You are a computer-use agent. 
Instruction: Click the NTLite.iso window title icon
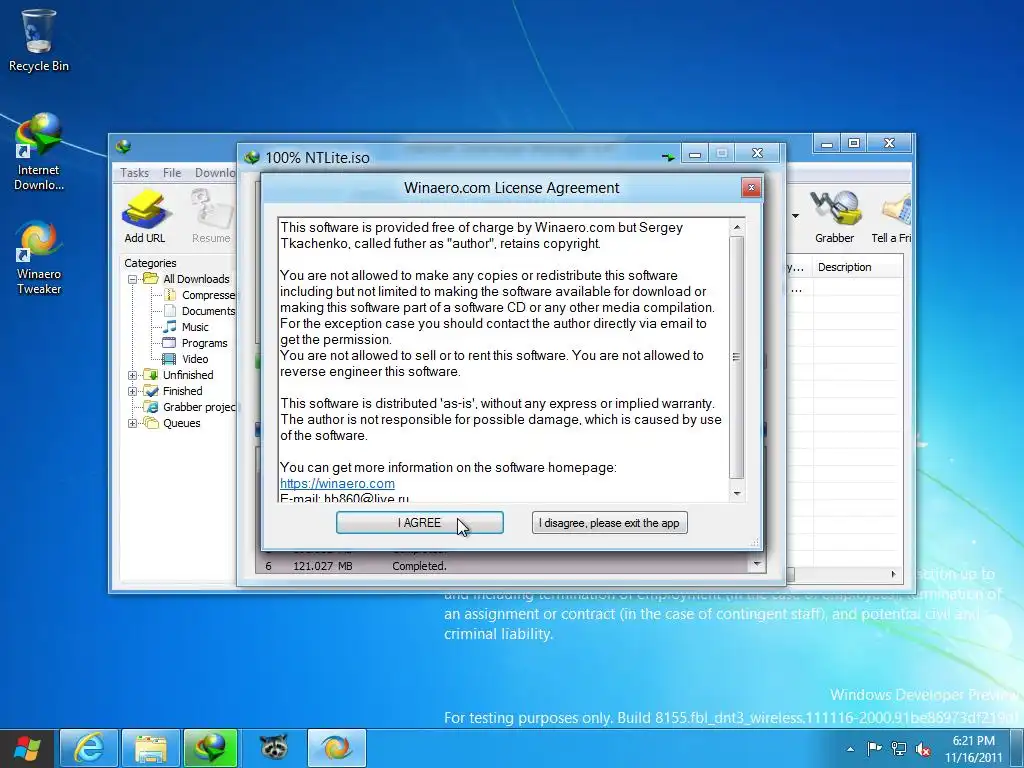pos(252,157)
